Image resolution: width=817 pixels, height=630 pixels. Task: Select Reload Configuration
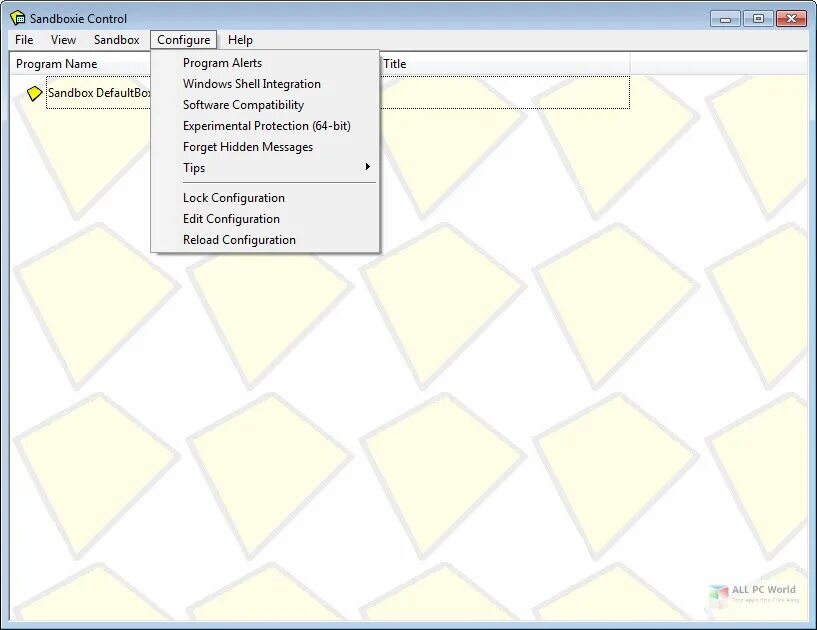(265, 240)
